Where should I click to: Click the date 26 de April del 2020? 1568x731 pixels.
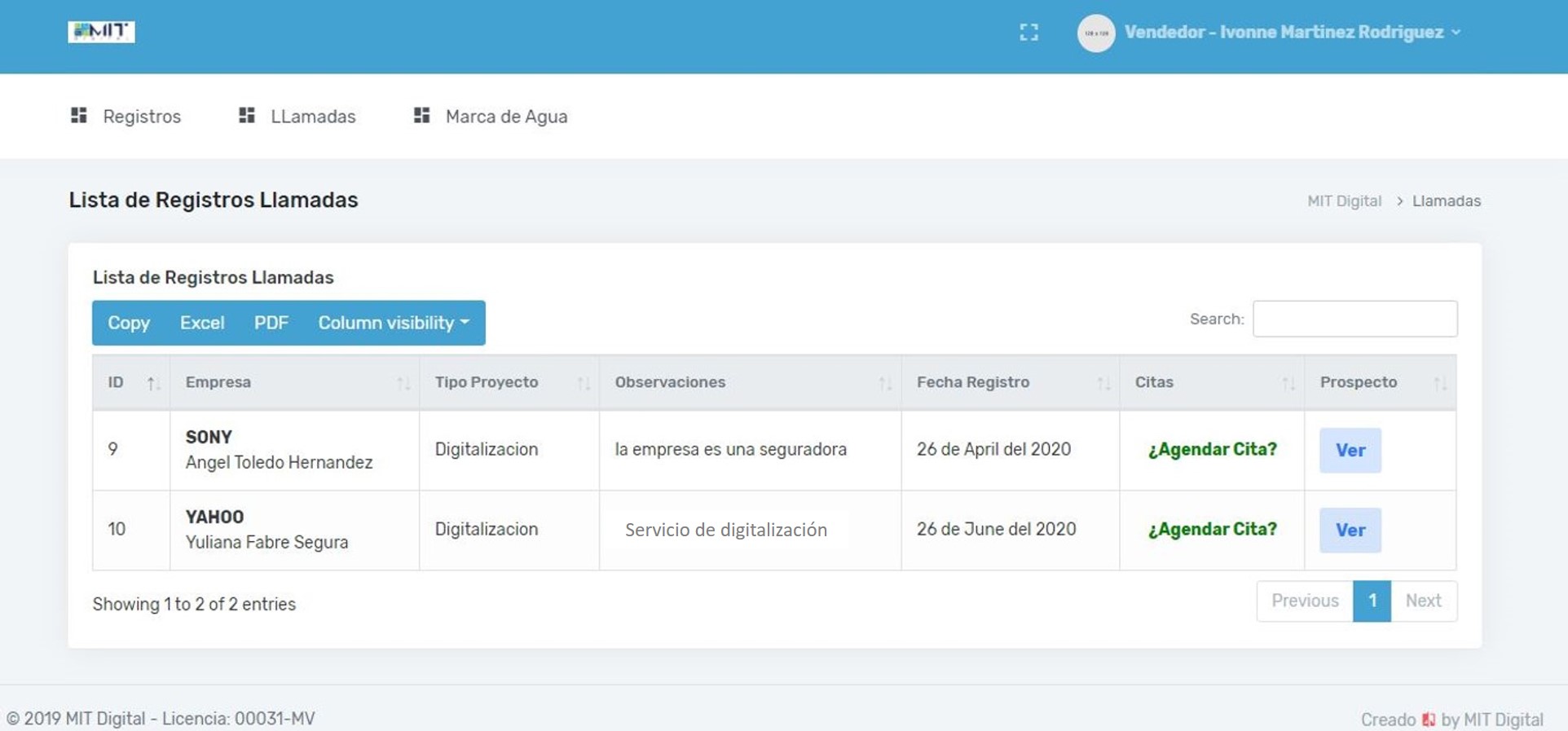(993, 449)
